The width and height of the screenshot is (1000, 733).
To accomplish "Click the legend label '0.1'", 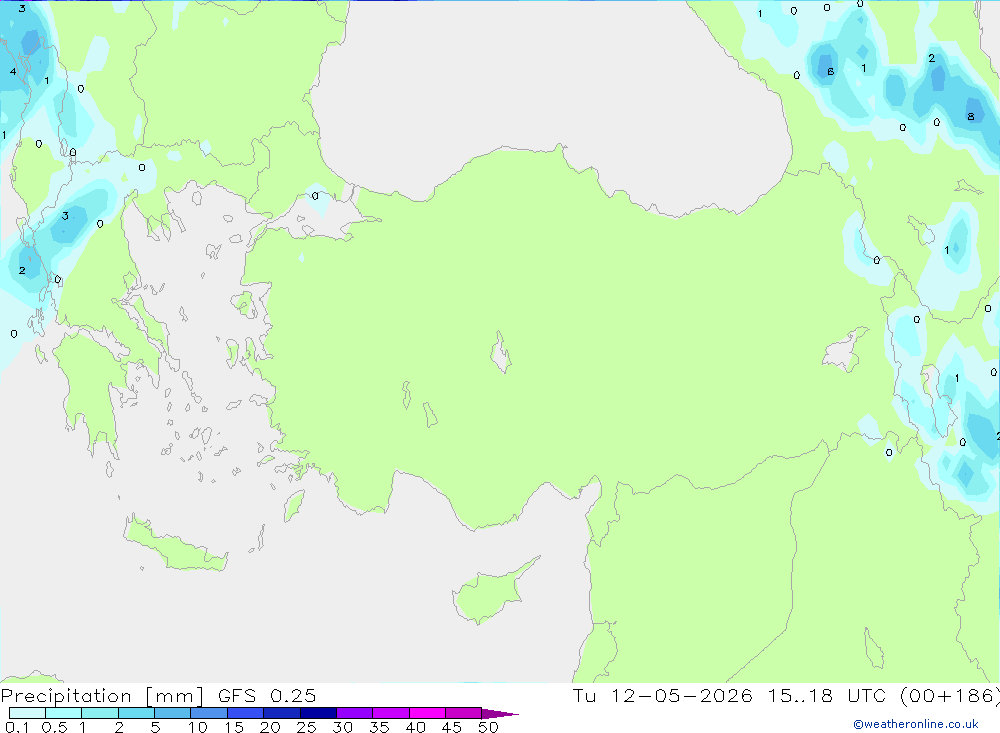I will coord(17,727).
